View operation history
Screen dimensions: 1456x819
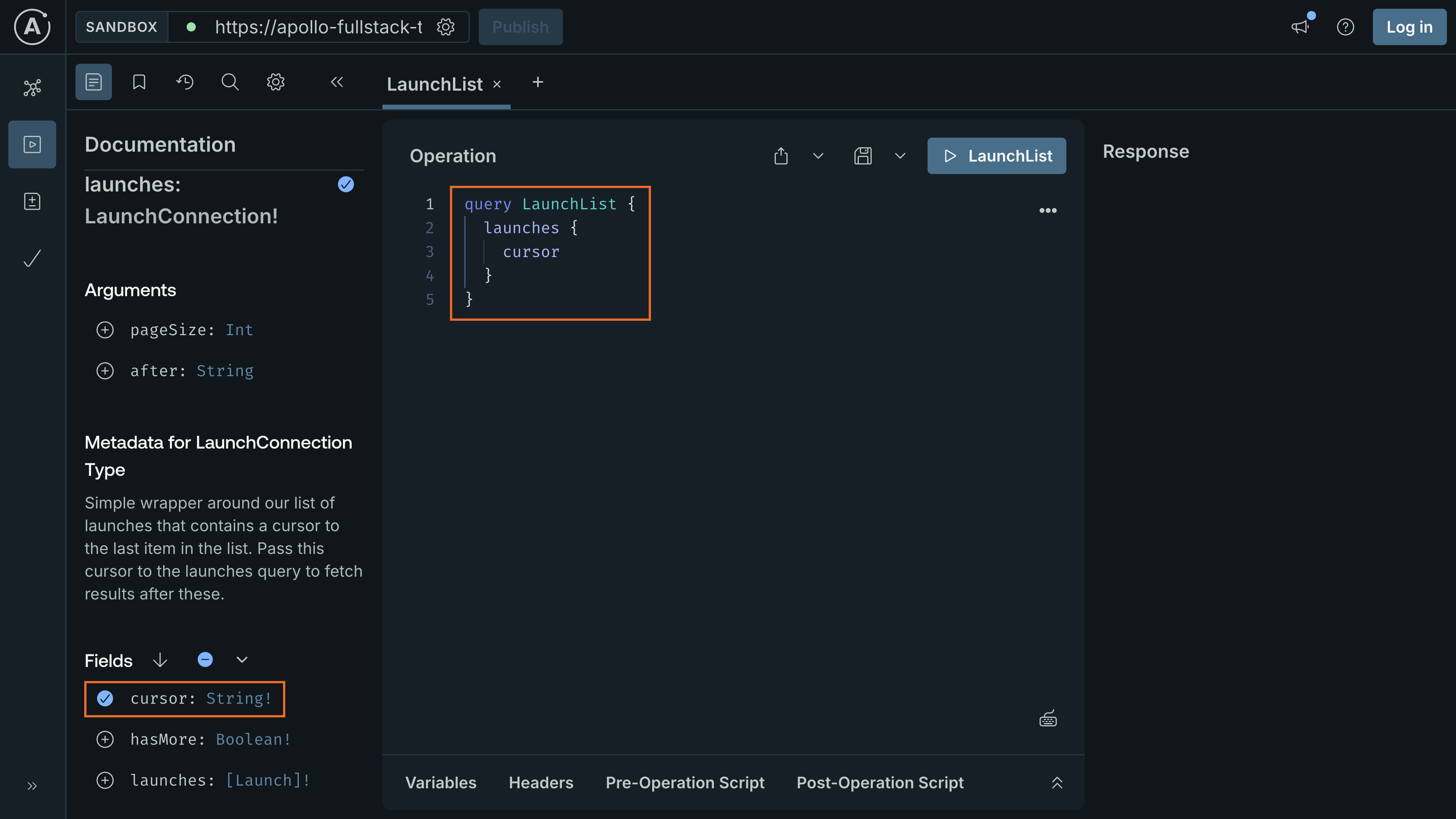coord(184,82)
